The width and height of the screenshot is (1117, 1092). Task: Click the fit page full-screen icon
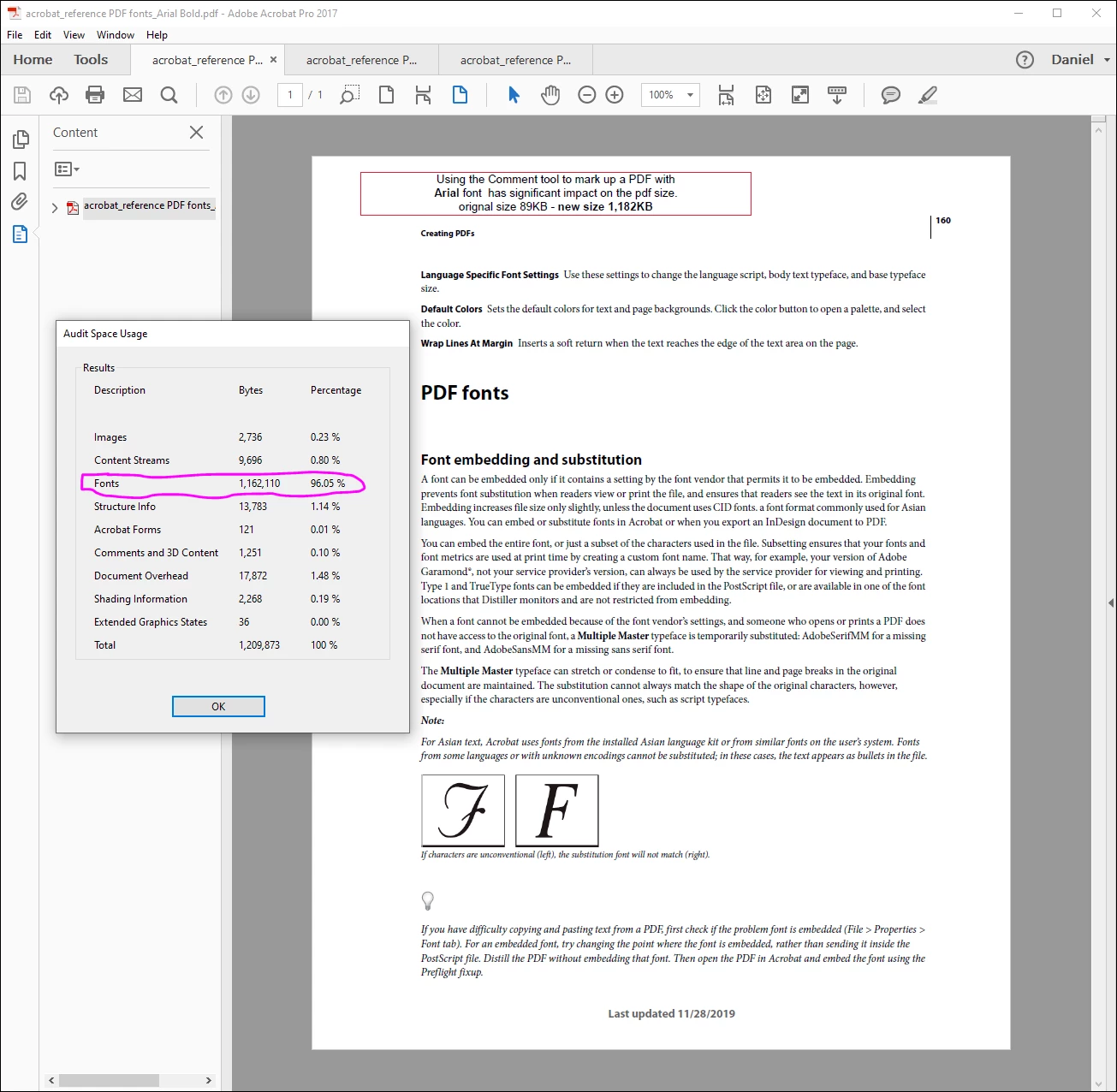(x=800, y=95)
